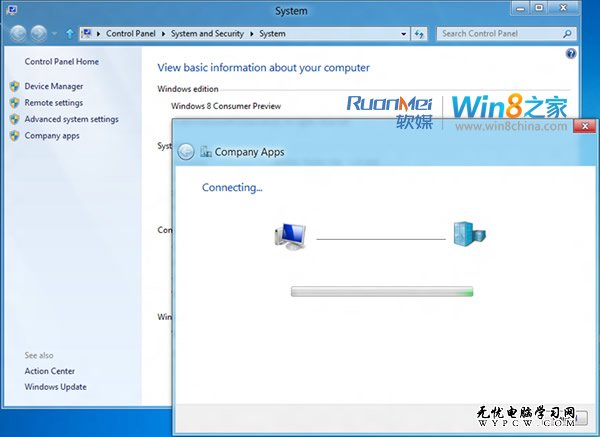This screenshot has width=600, height=437.
Task: Open Control Panel Home
Action: point(62,62)
